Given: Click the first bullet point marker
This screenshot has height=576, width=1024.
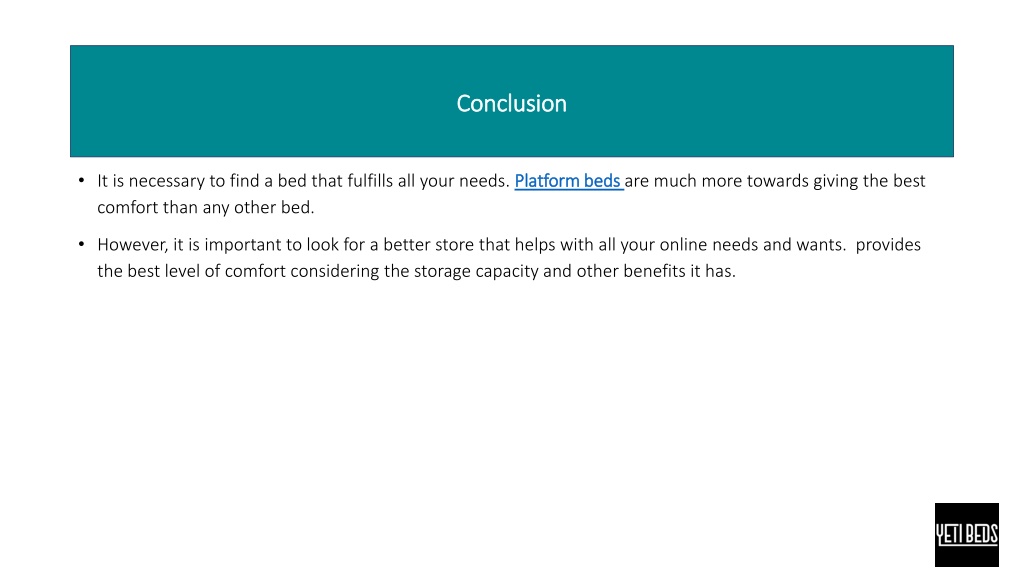Looking at the screenshot, I should click(x=82, y=180).
